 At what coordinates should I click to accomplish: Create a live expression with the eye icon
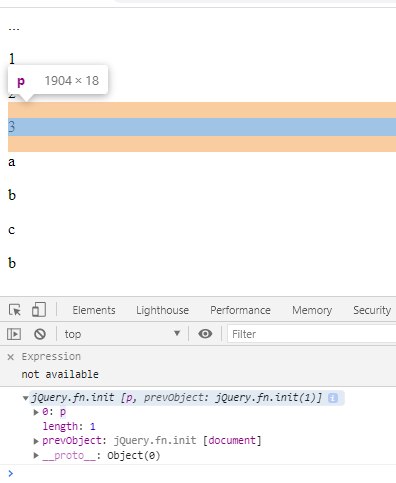coord(205,333)
